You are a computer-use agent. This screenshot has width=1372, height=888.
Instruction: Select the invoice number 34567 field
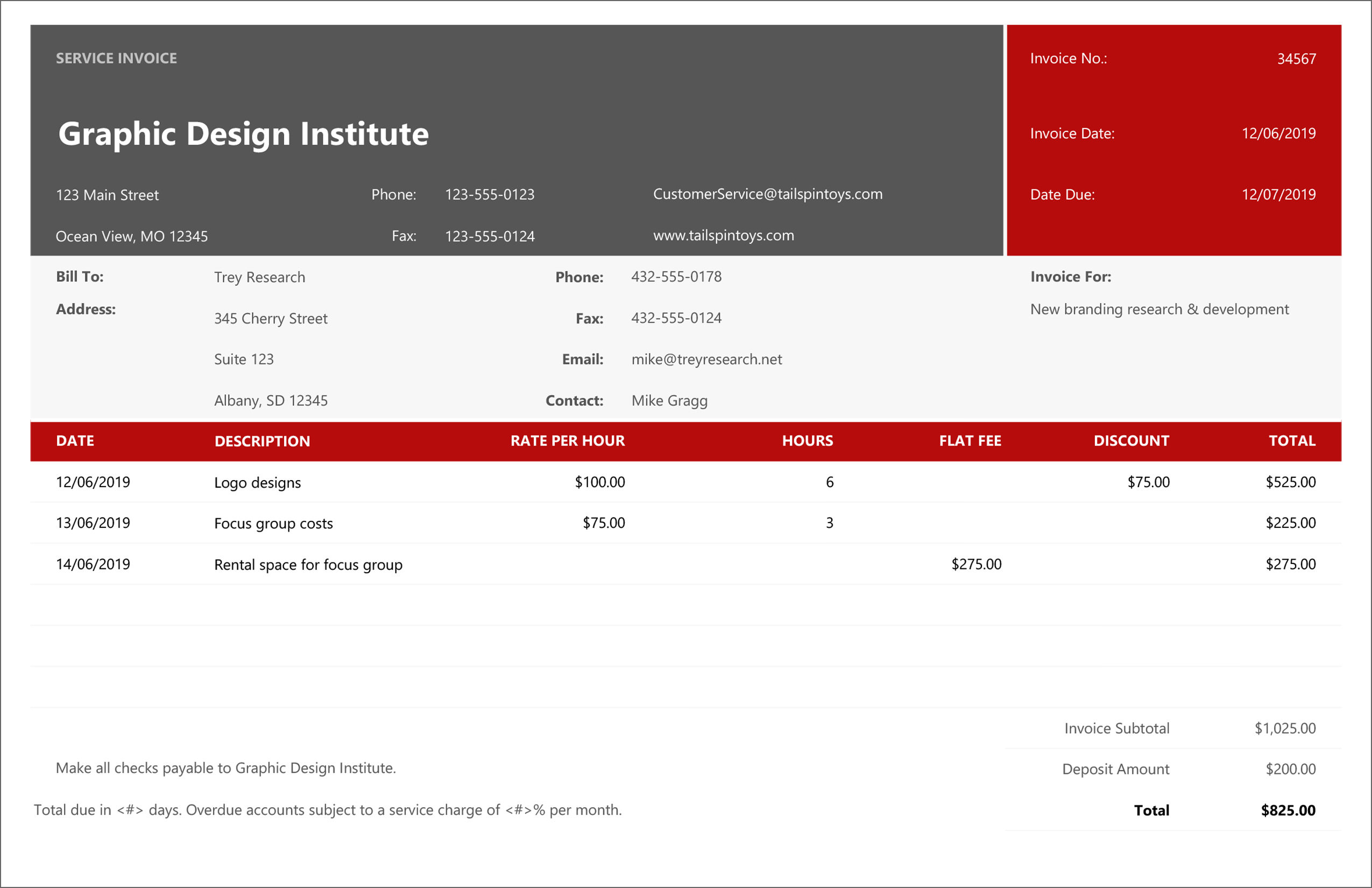[1296, 59]
